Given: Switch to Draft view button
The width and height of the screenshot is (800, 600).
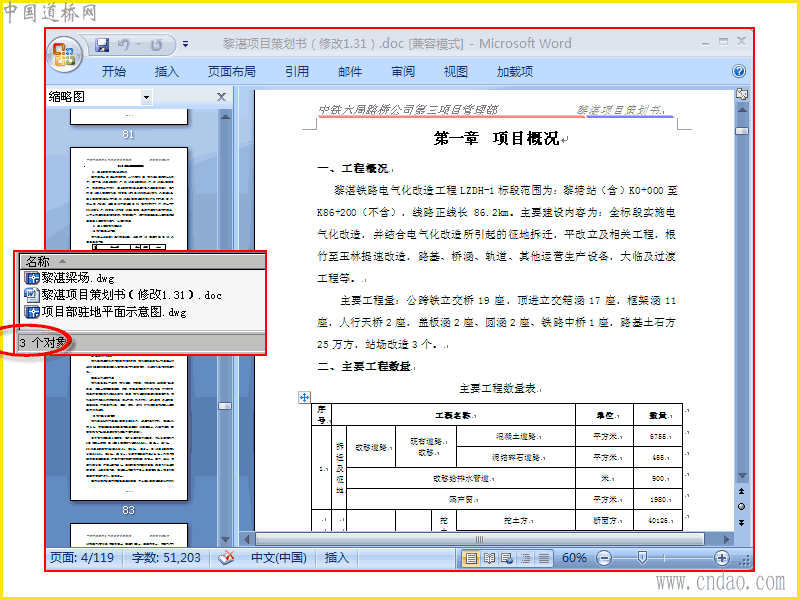Looking at the screenshot, I should pos(544,558).
